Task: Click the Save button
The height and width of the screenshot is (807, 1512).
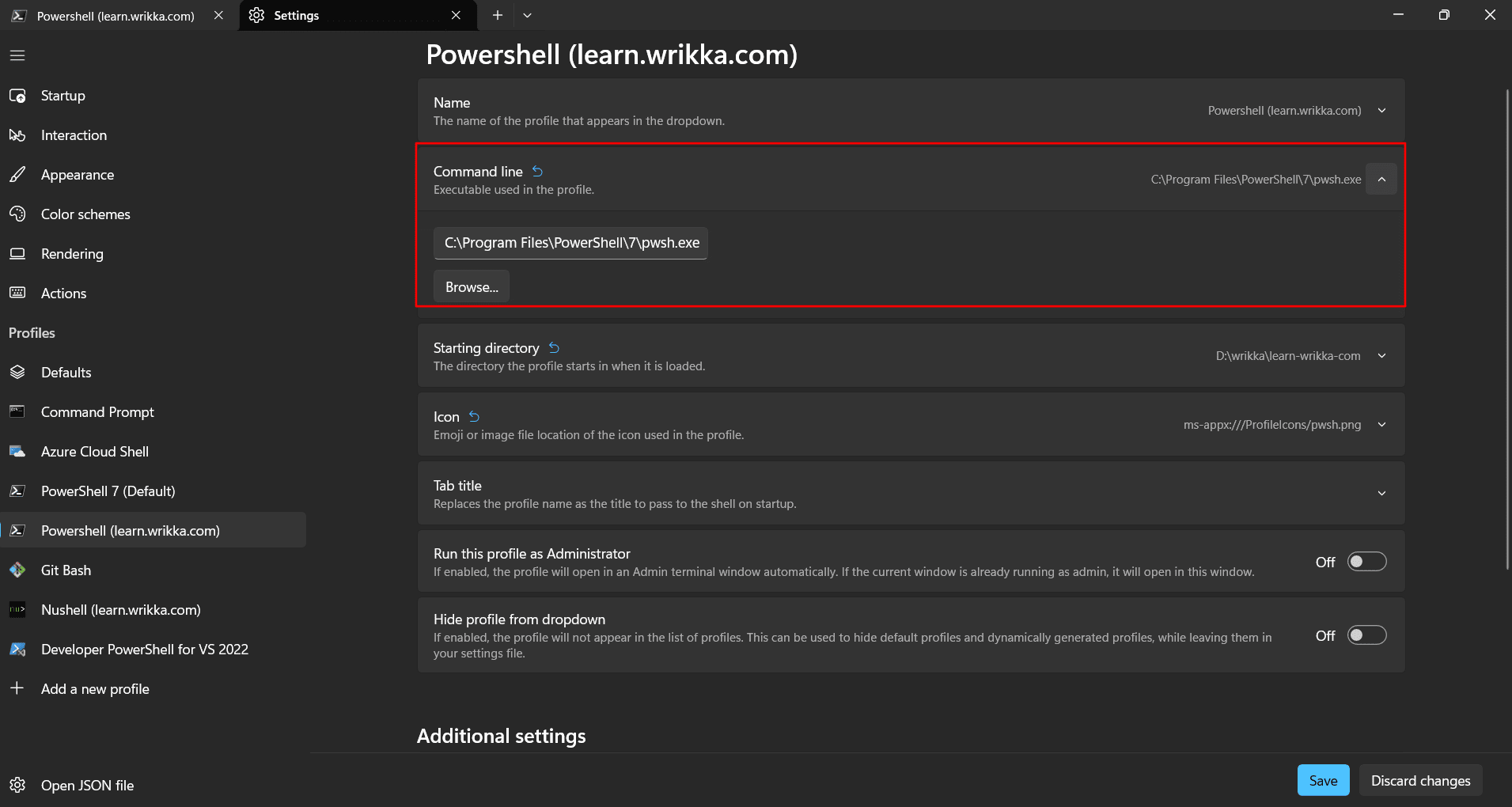Action: [1323, 781]
